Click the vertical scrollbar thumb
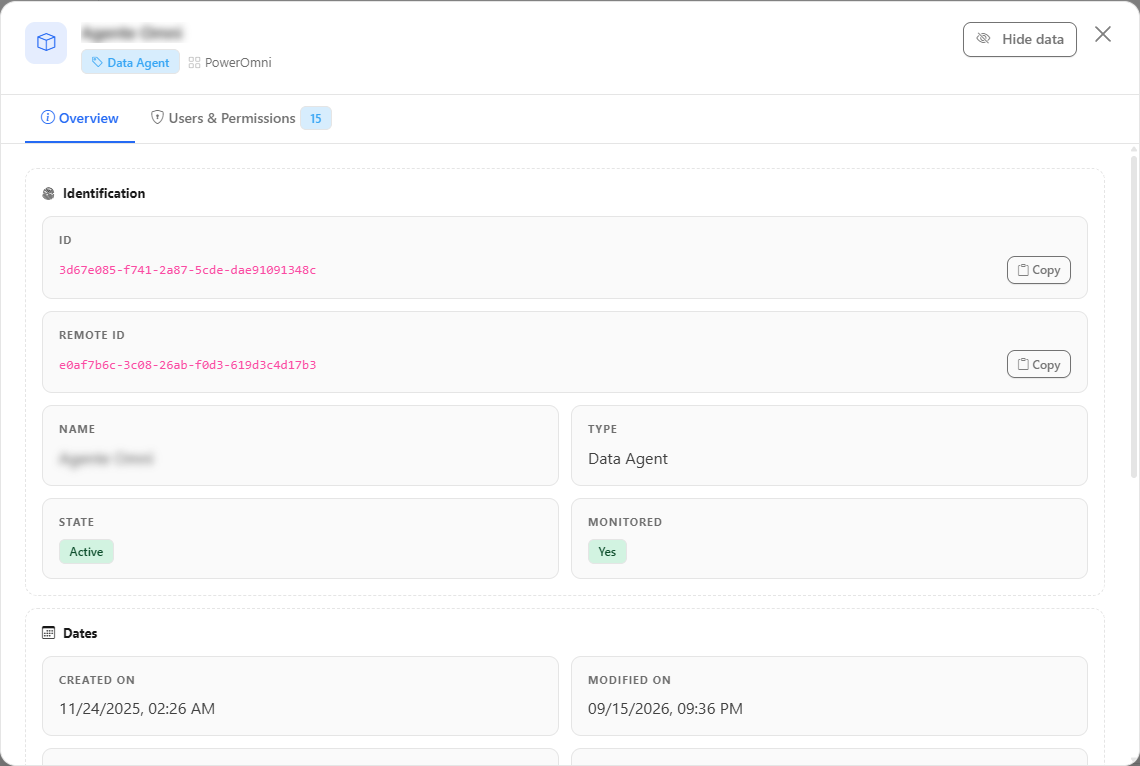The width and height of the screenshot is (1140, 766). point(1133,316)
